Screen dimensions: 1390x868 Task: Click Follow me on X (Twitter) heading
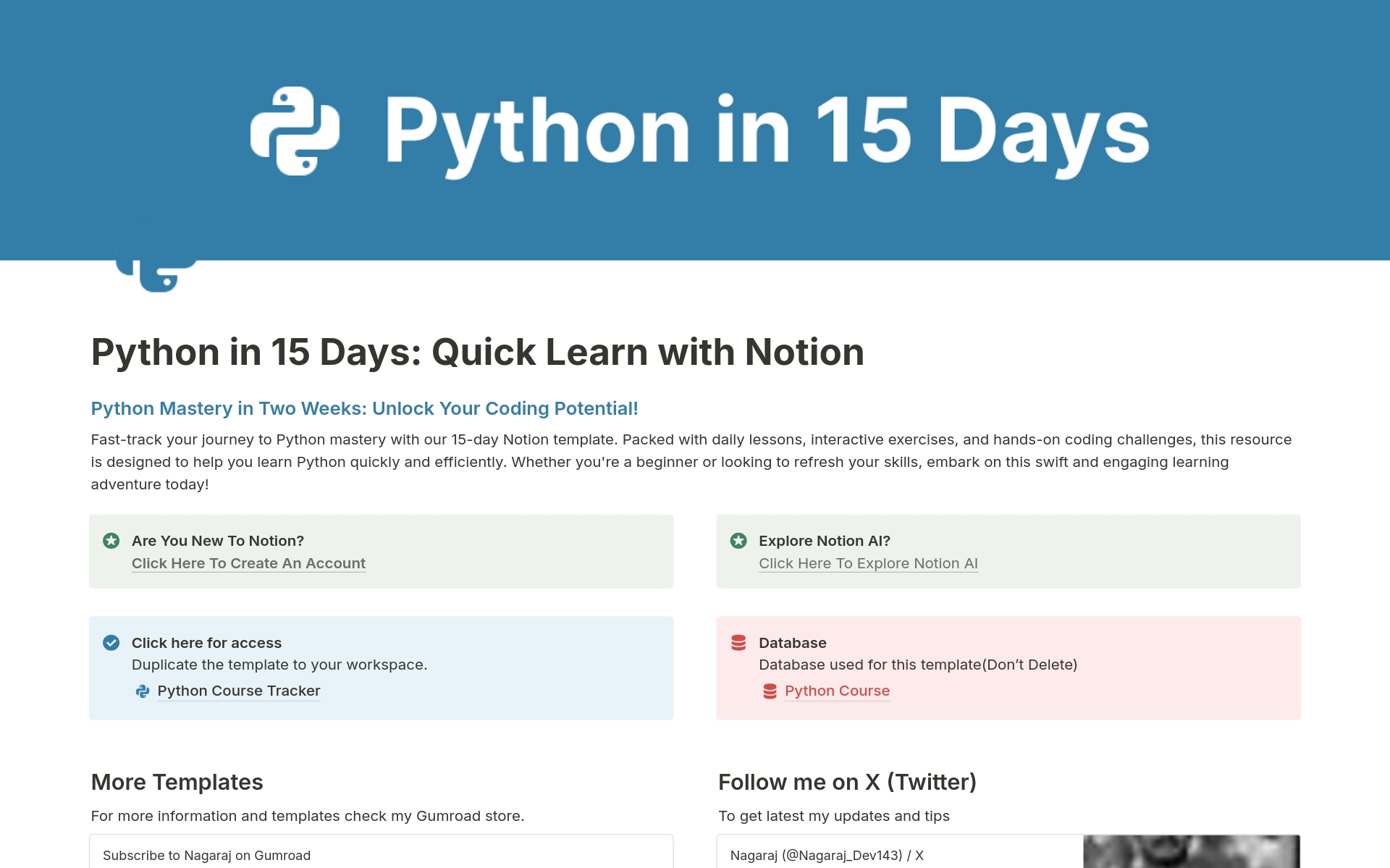coord(847,782)
